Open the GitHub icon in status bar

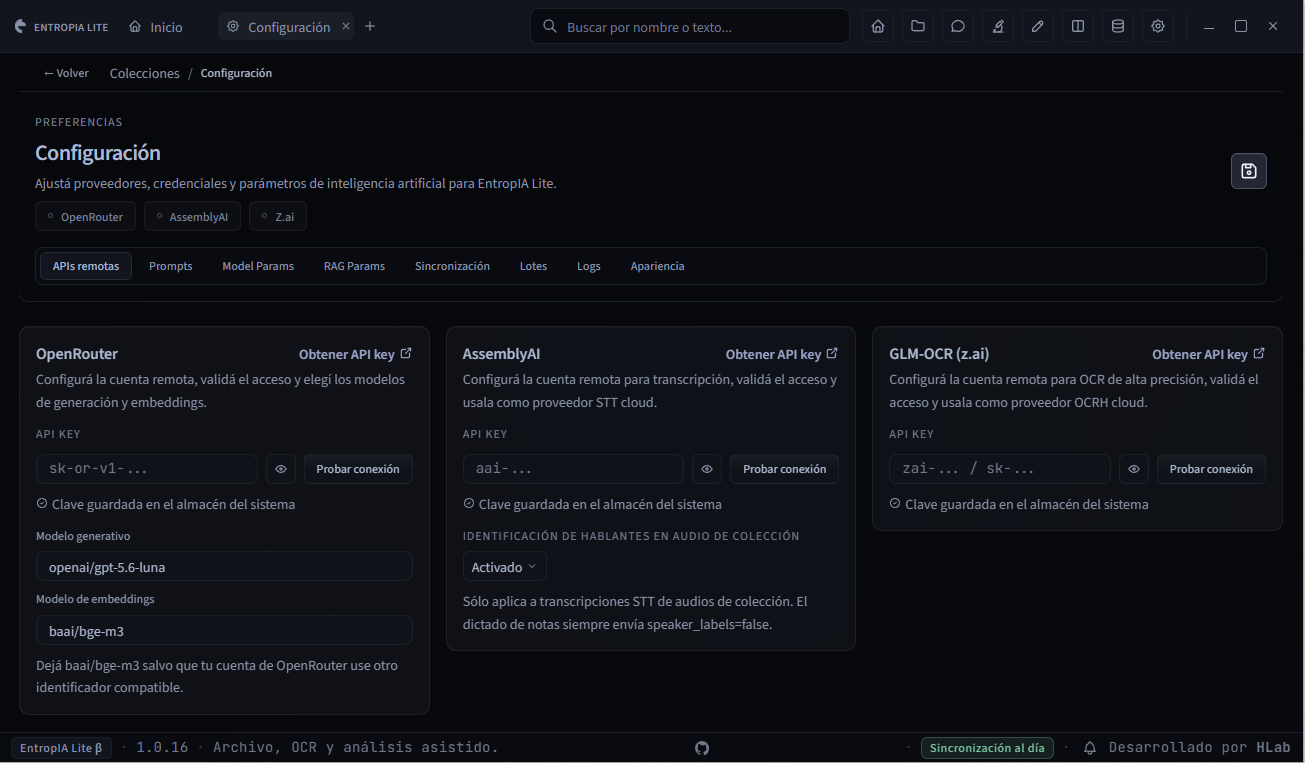pyautogui.click(x=702, y=748)
